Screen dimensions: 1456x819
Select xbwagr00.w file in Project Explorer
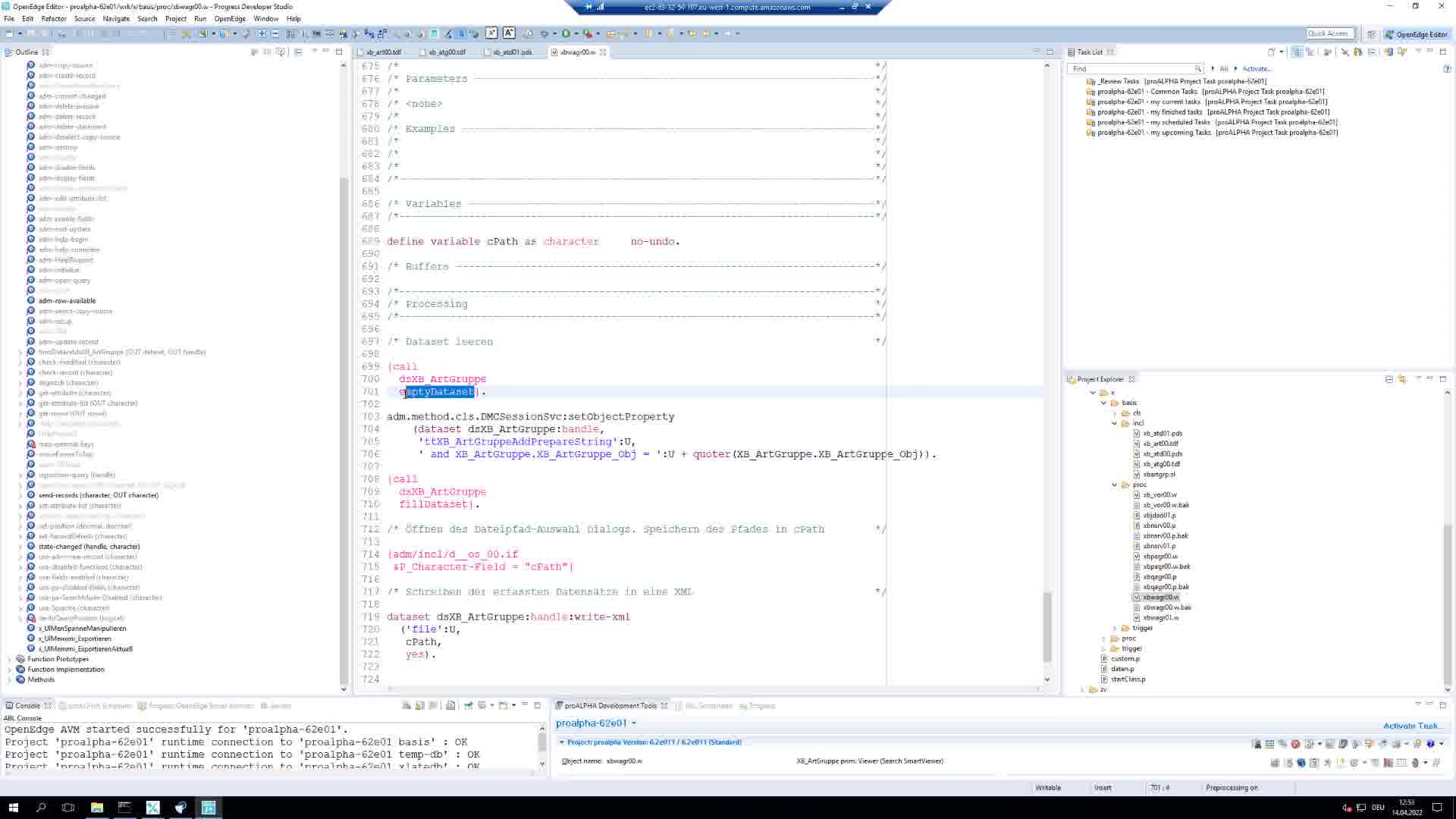[1160, 598]
